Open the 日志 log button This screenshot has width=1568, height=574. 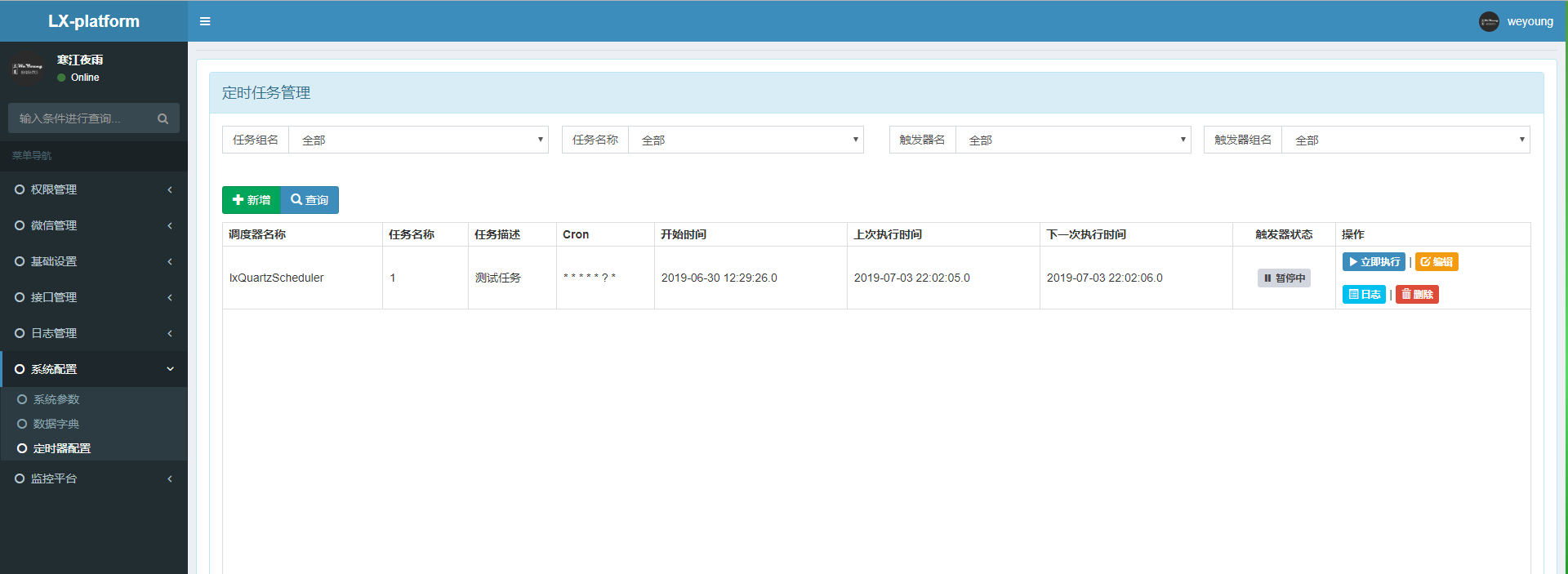1364,294
